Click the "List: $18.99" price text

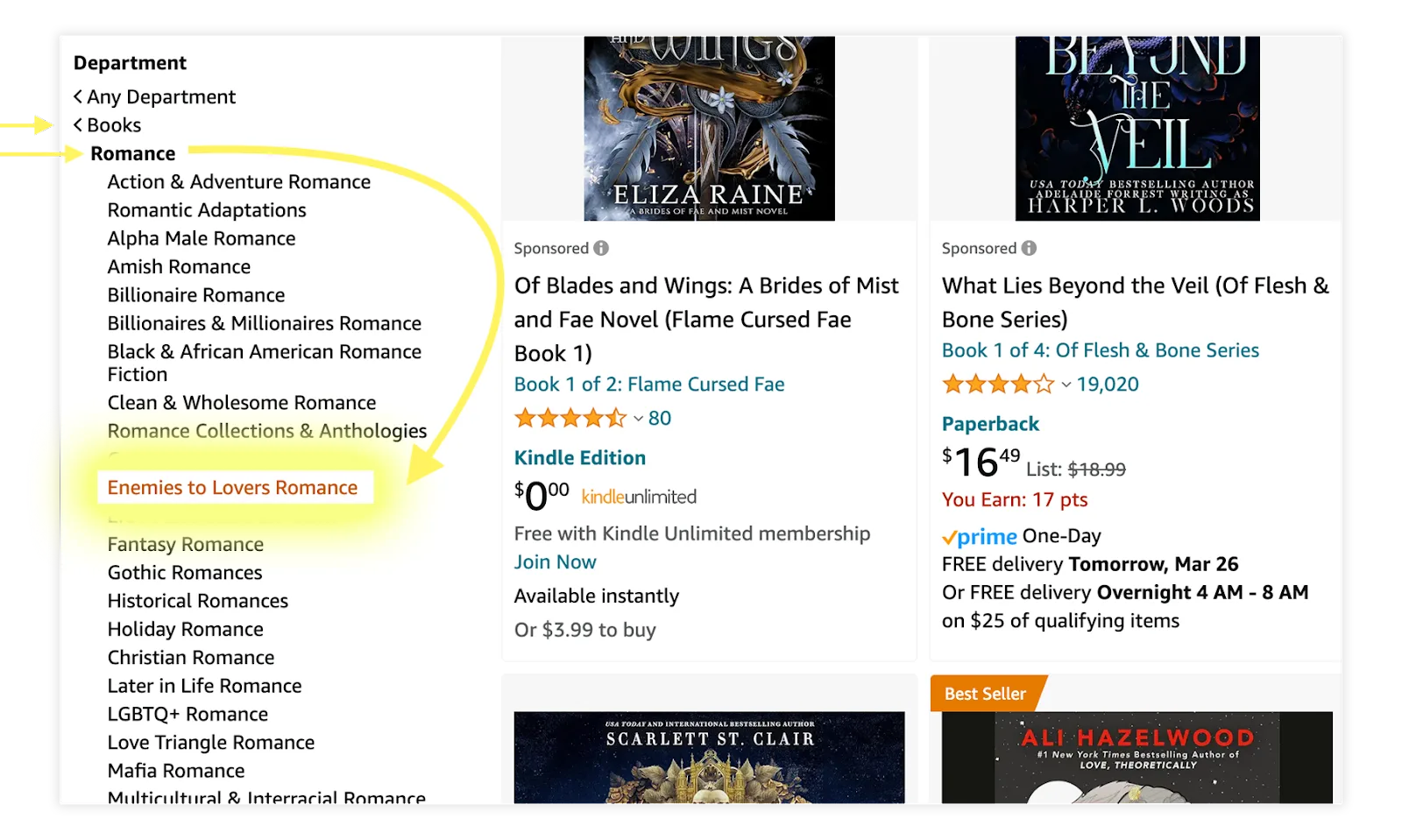click(x=1076, y=469)
